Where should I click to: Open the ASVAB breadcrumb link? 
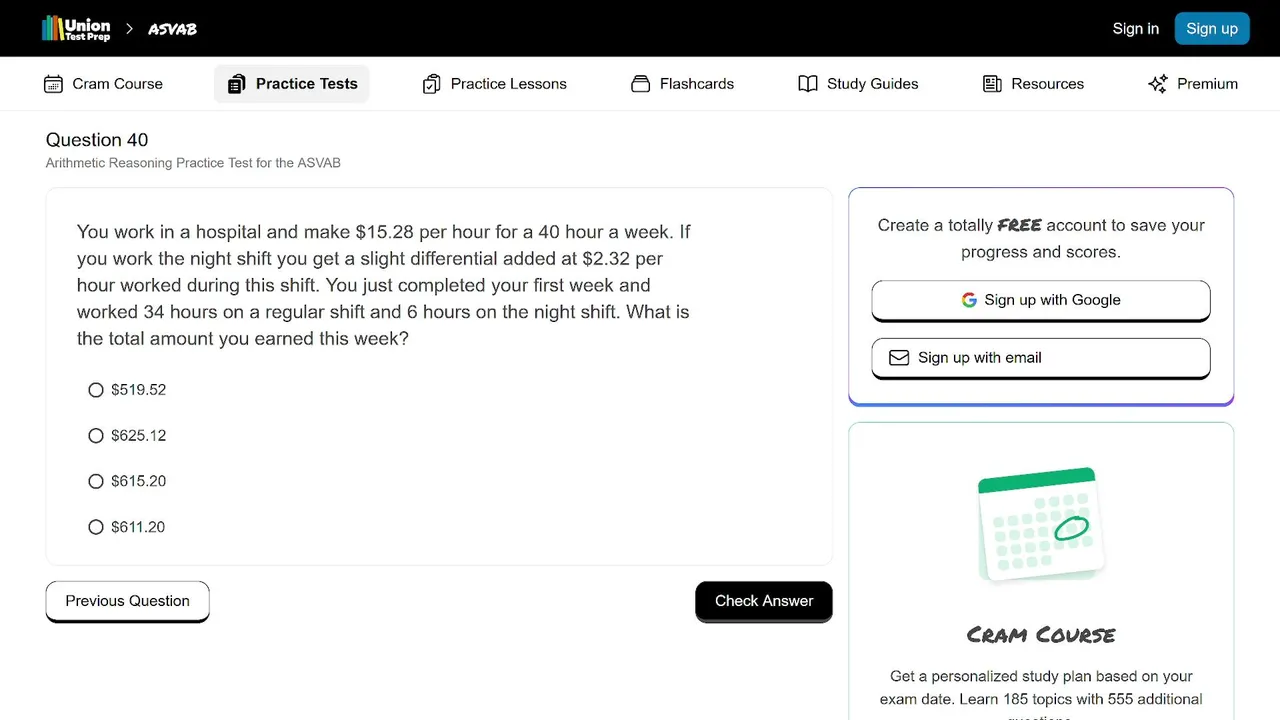tap(173, 29)
